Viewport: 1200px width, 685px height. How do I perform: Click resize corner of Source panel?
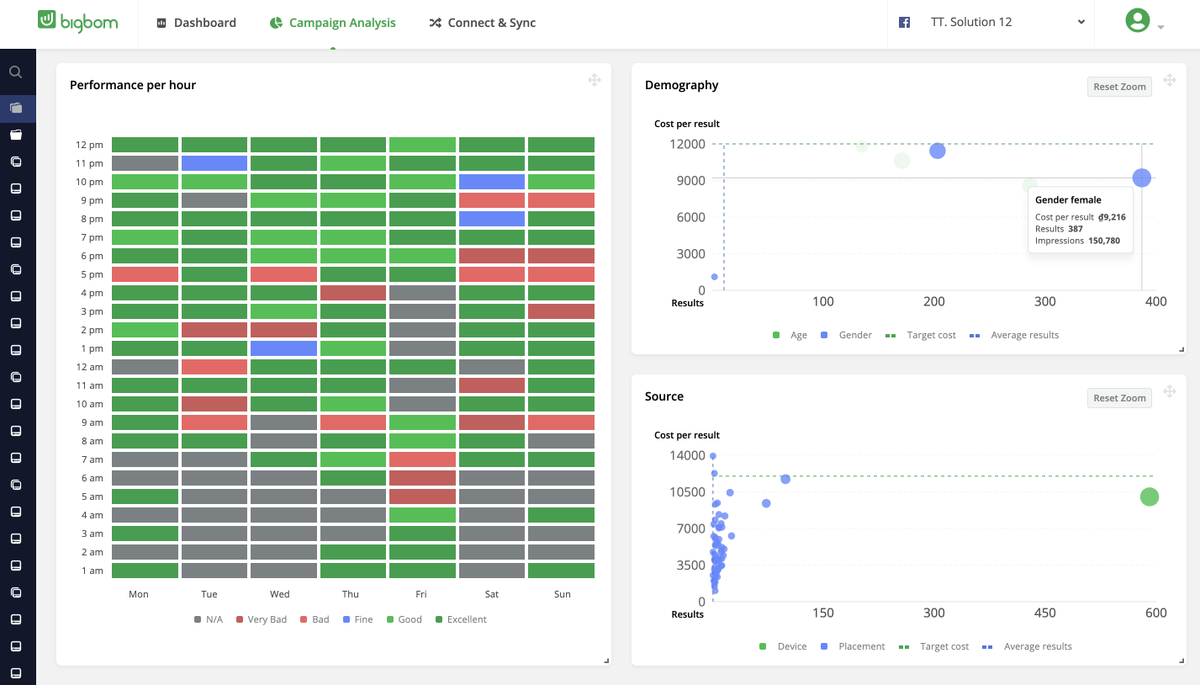click(x=1181, y=660)
